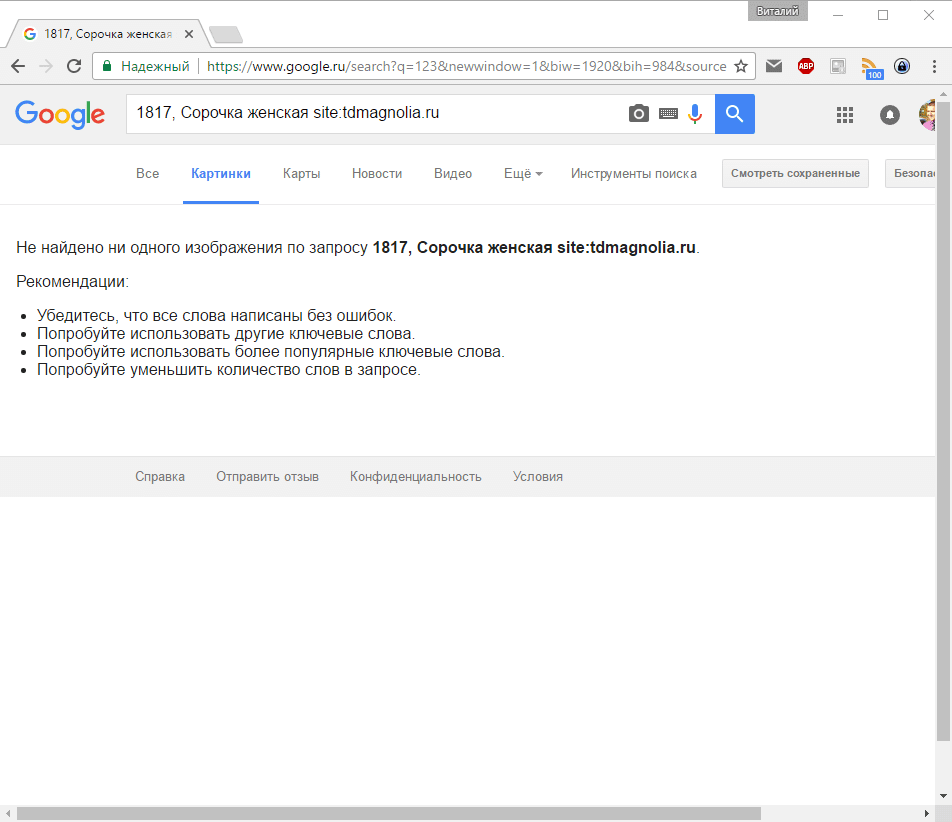Click the cut-off Безопасный поиск button
The image size is (952, 822).
point(911,174)
